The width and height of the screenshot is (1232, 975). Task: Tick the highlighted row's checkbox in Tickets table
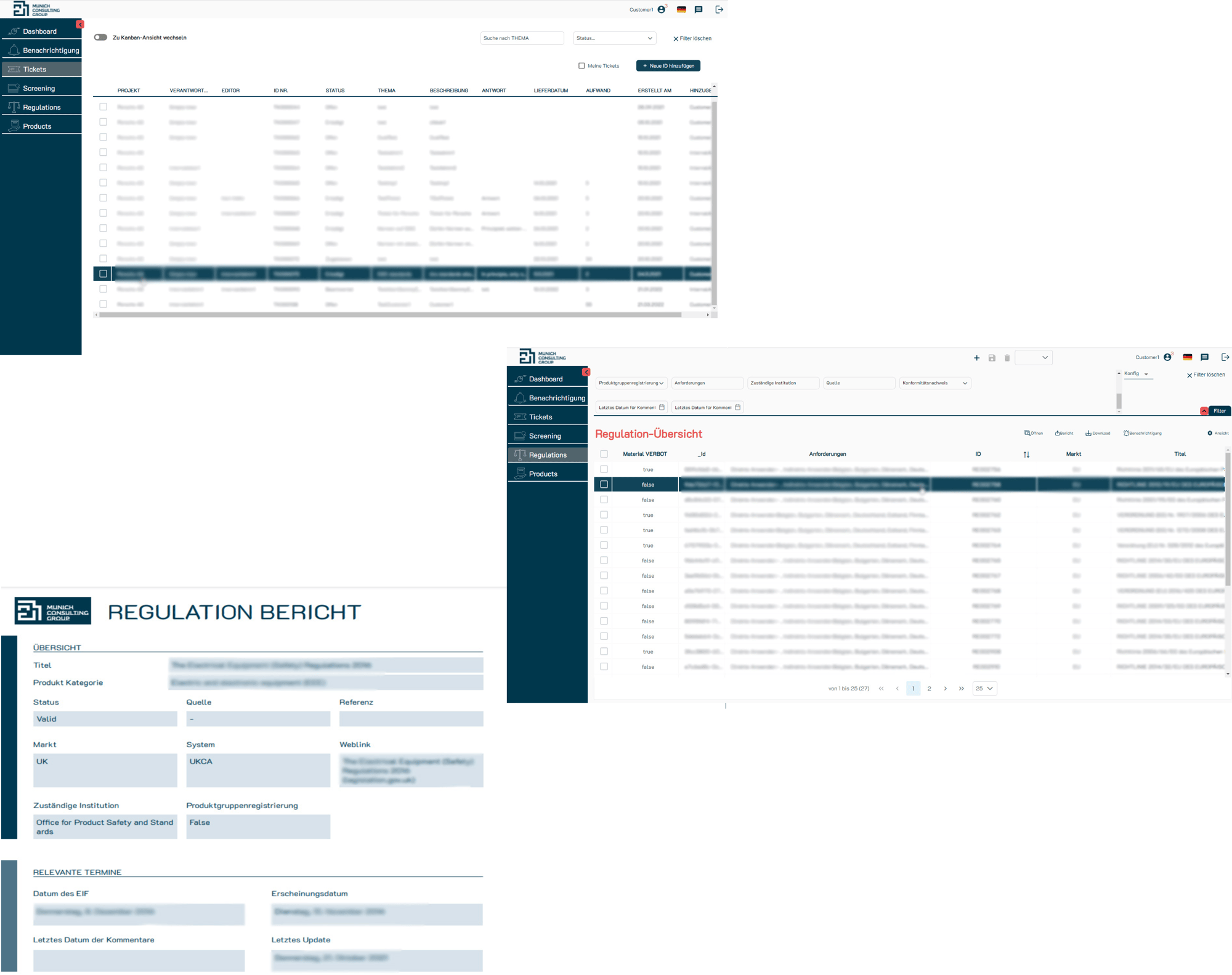tap(103, 274)
